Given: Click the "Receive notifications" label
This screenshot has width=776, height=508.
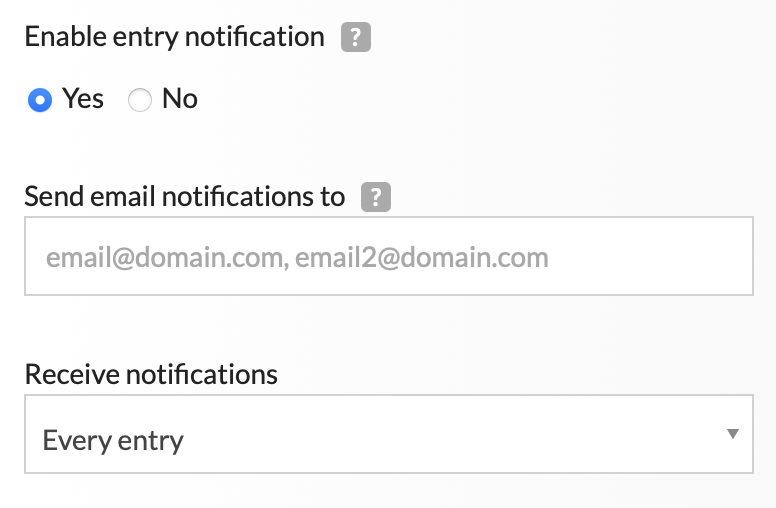Looking at the screenshot, I should (151, 374).
